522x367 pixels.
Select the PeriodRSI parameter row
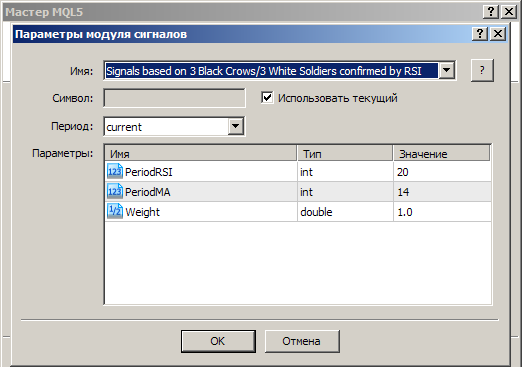(298, 172)
